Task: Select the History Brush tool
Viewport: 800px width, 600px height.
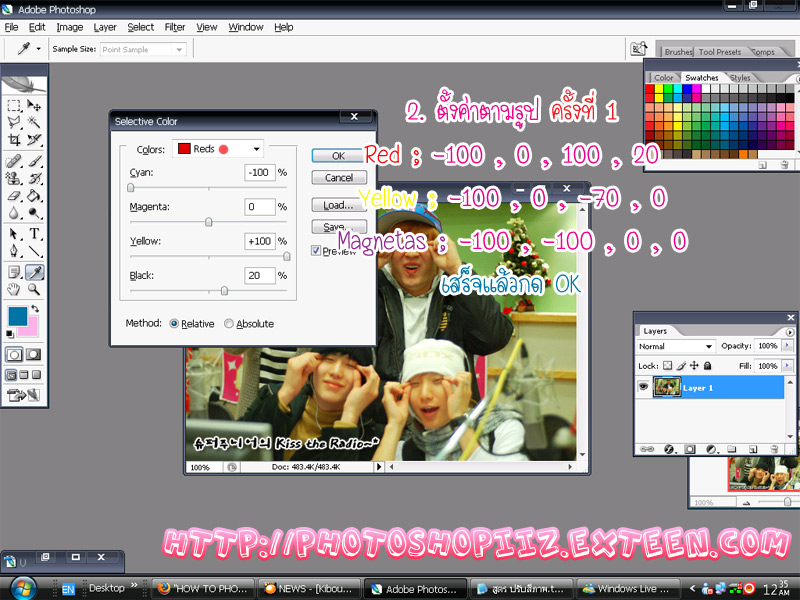Action: [34, 179]
